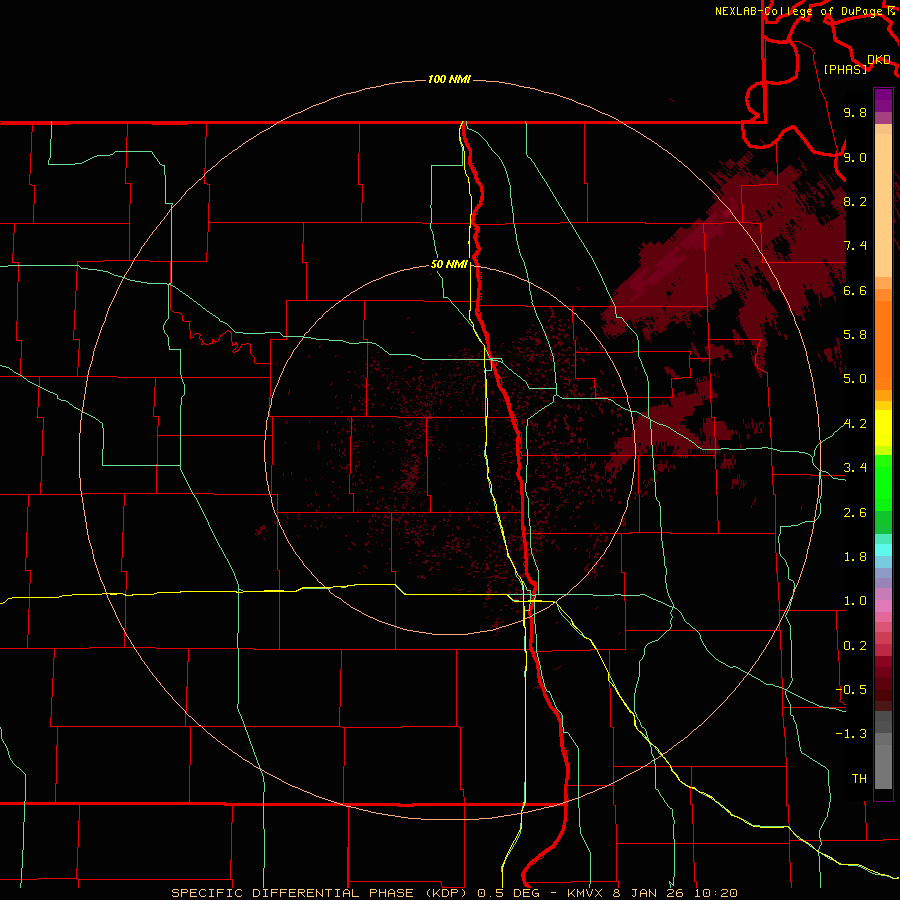Pick the orange color band
The image size is (900, 900).
click(x=883, y=345)
